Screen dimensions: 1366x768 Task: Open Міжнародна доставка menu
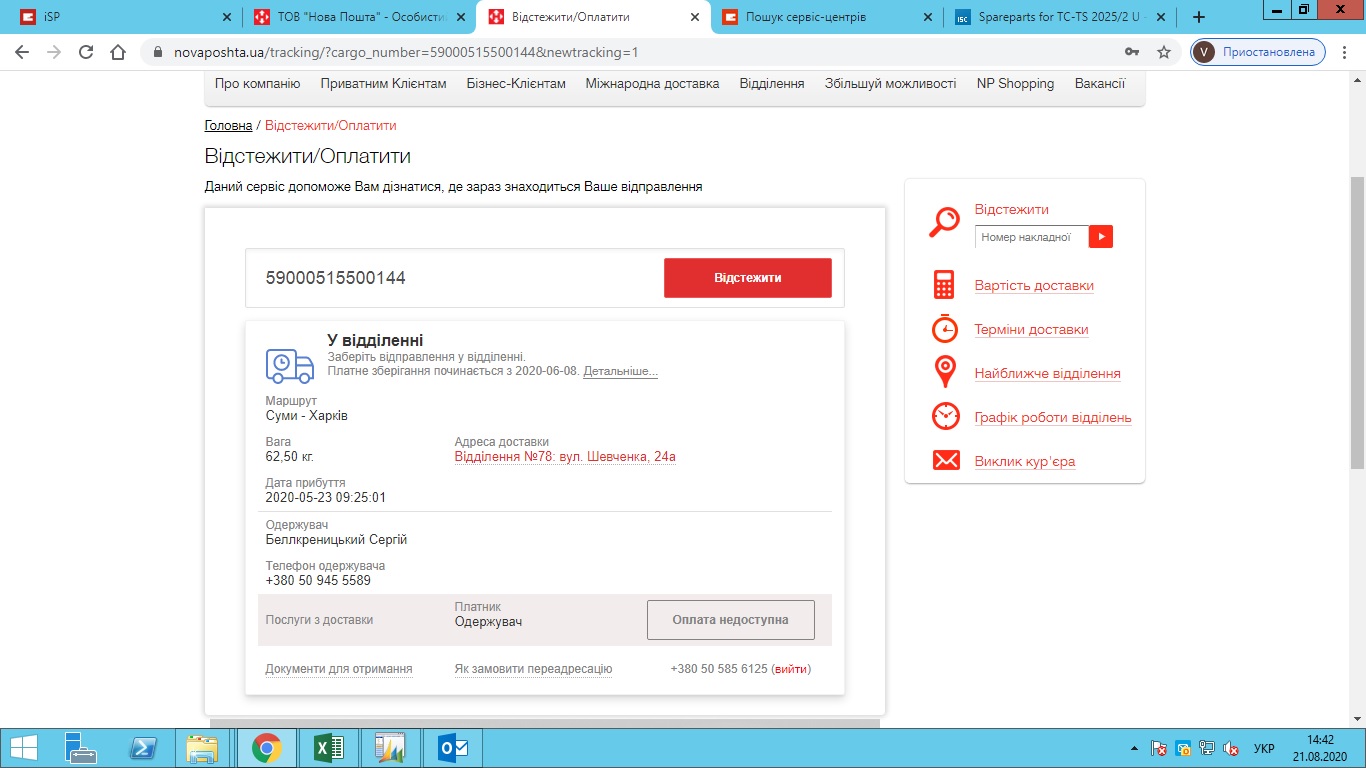652,84
